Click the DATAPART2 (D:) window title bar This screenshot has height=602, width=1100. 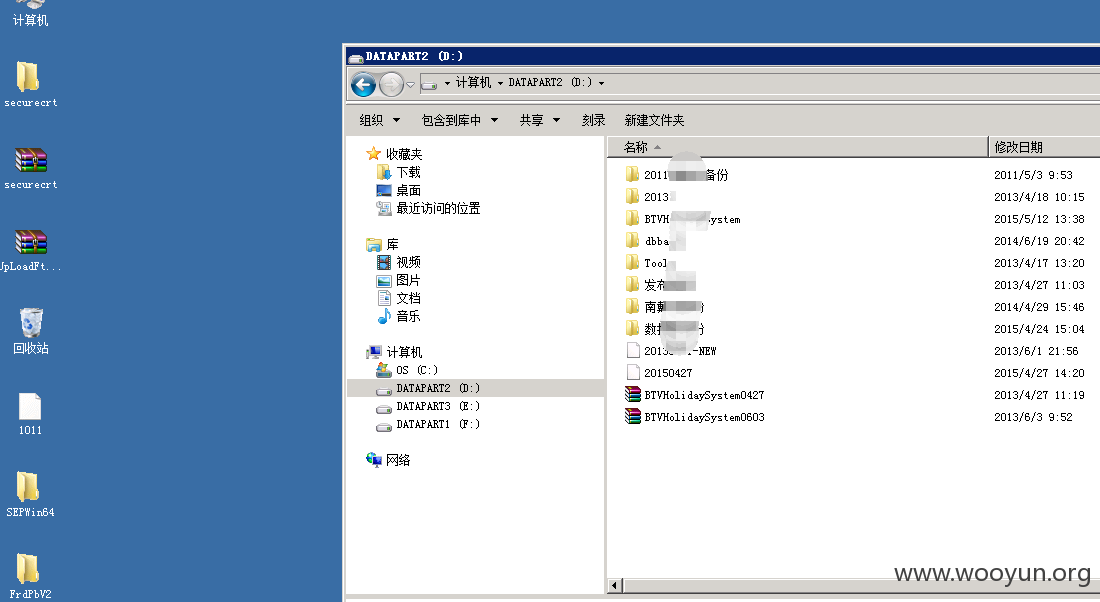(x=723, y=56)
